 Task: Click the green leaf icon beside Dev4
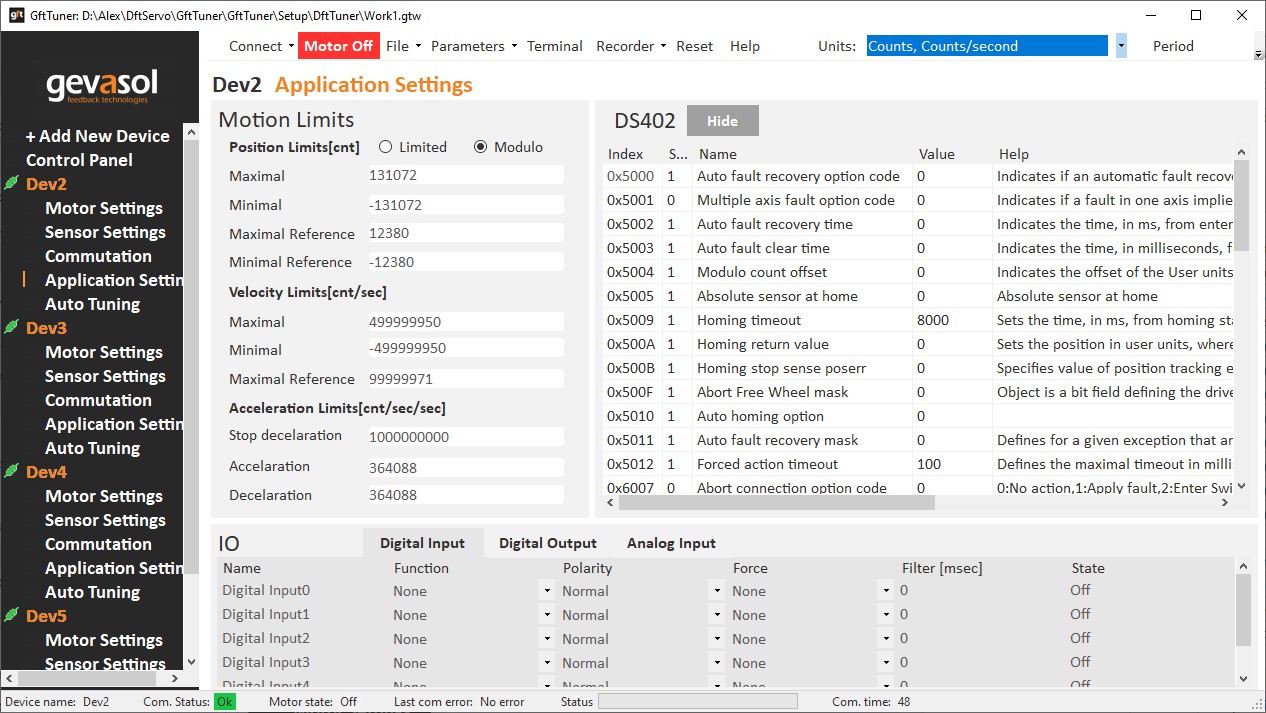pos(11,472)
